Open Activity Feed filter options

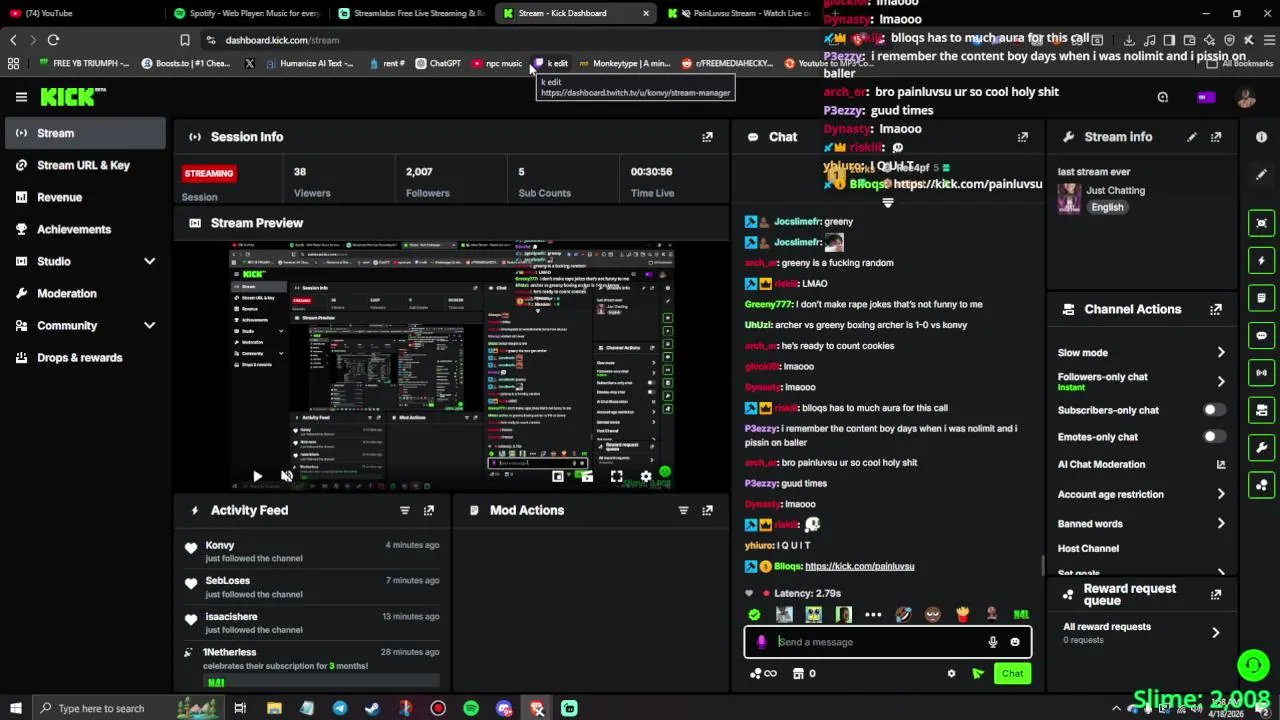(405, 510)
